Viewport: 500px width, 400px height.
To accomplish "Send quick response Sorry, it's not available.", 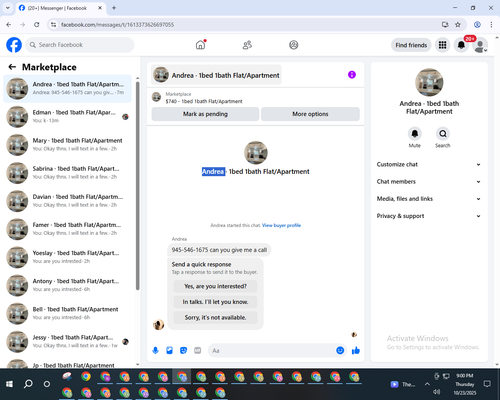I will (215, 318).
